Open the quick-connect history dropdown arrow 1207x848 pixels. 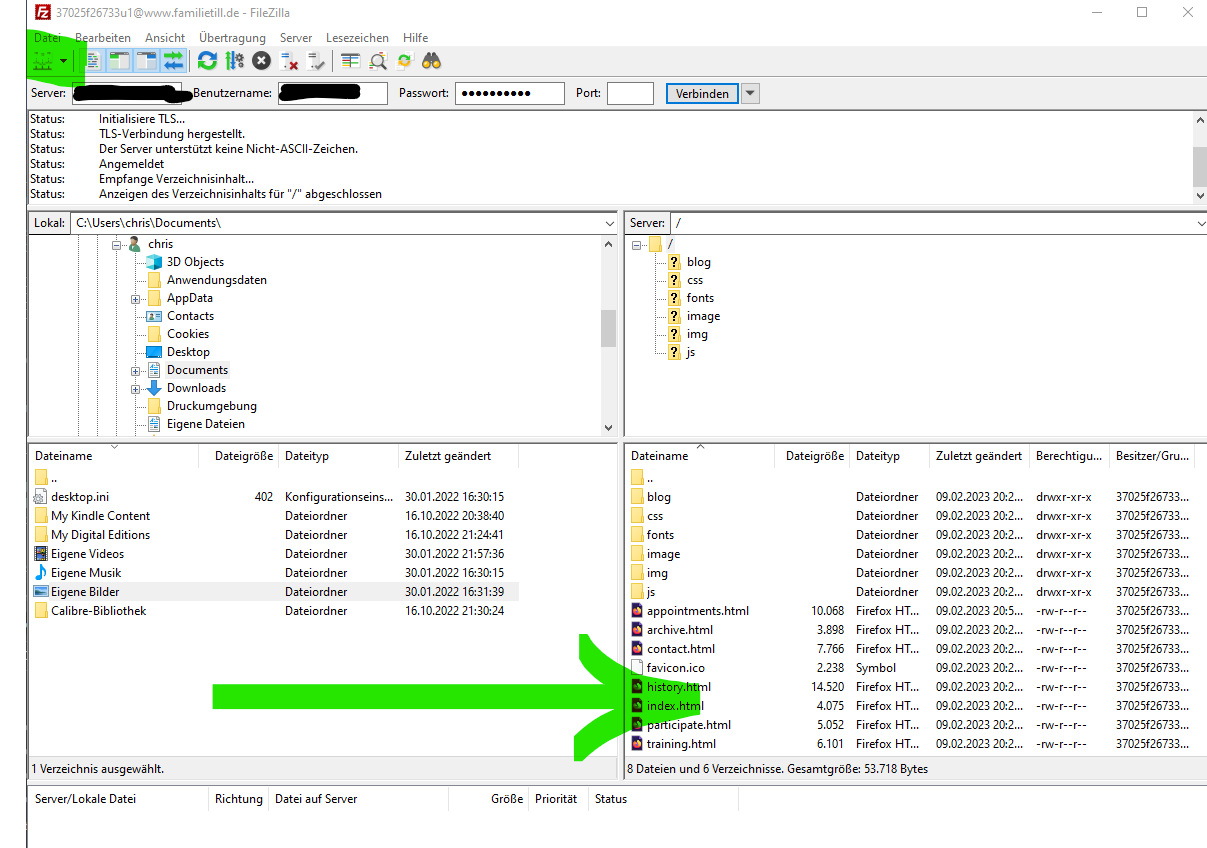[x=750, y=93]
